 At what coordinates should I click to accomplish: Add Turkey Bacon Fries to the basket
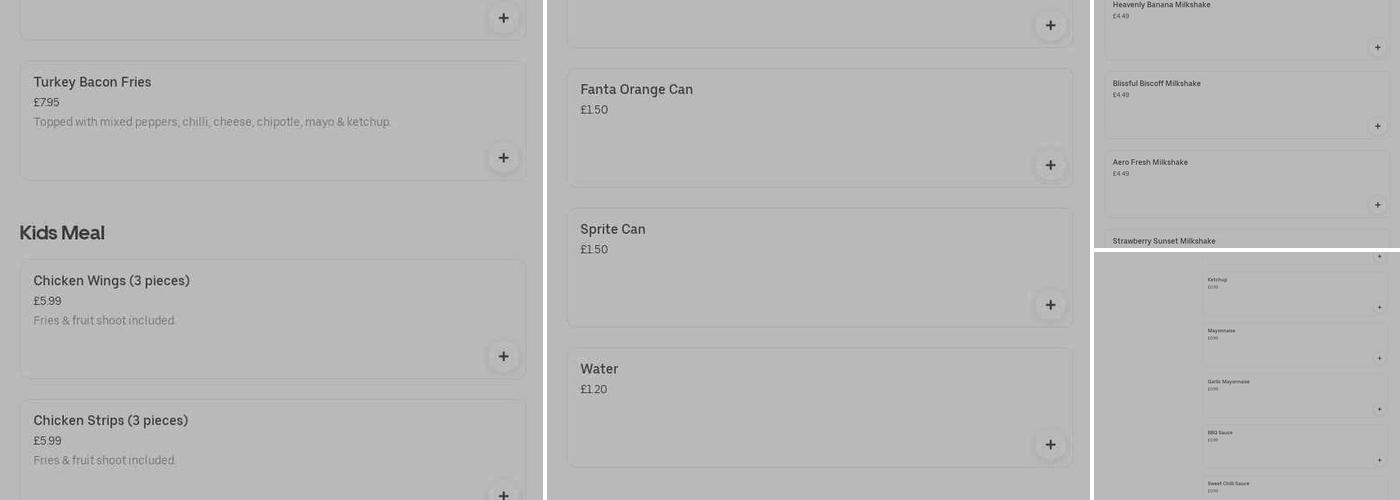503,158
